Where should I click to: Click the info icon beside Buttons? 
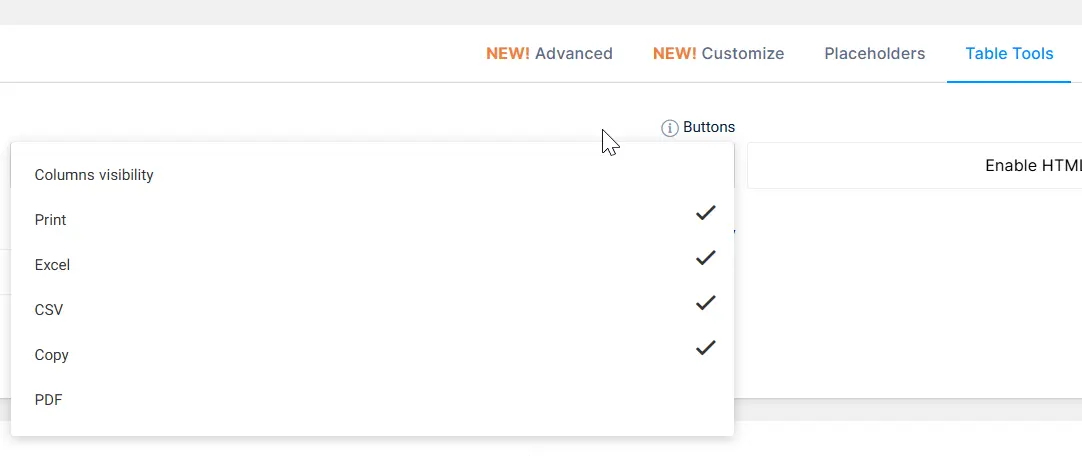click(x=669, y=128)
